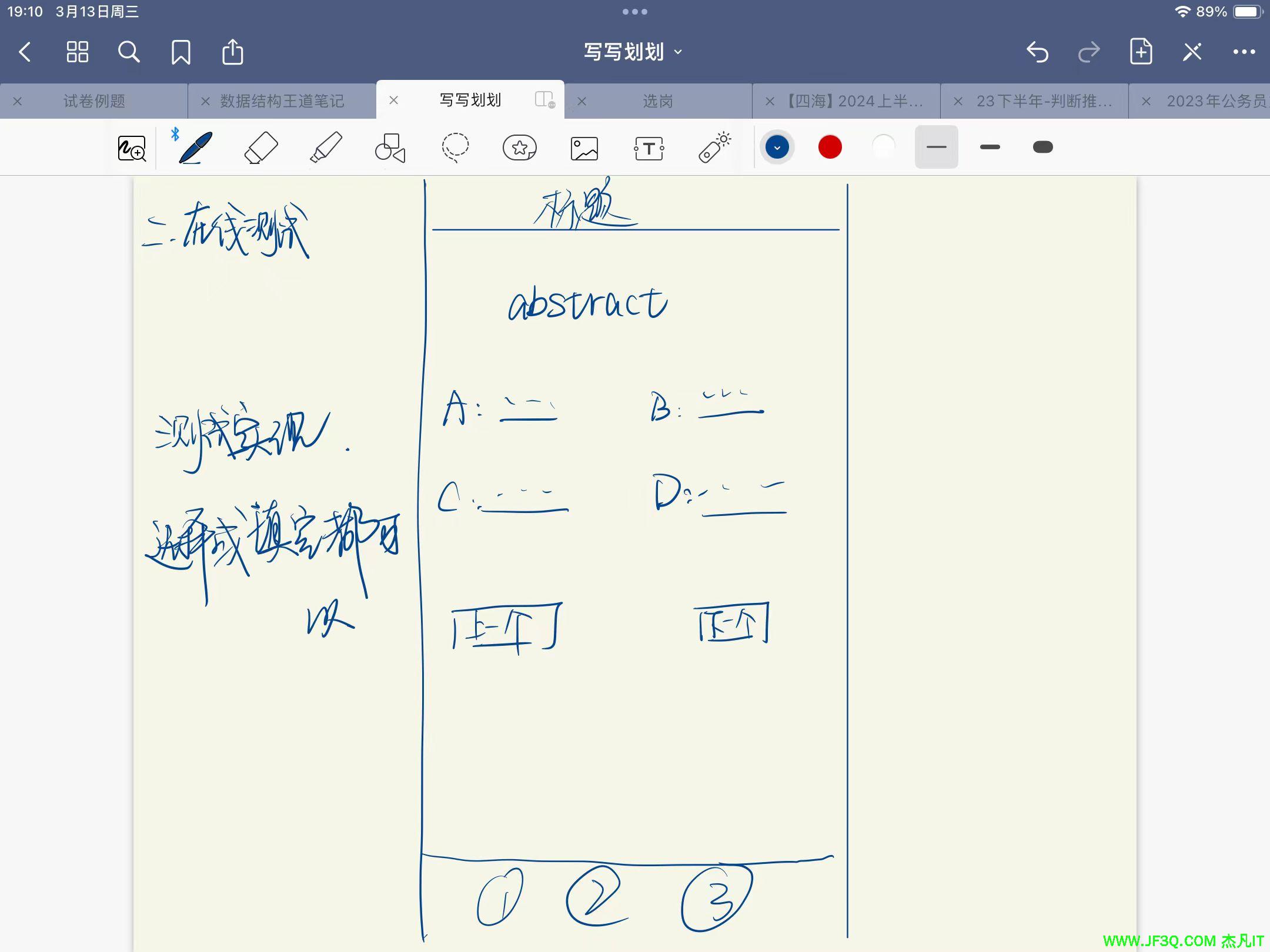Select the thinnest pen stroke width
Viewport: 1270px width, 952px height.
point(936,147)
